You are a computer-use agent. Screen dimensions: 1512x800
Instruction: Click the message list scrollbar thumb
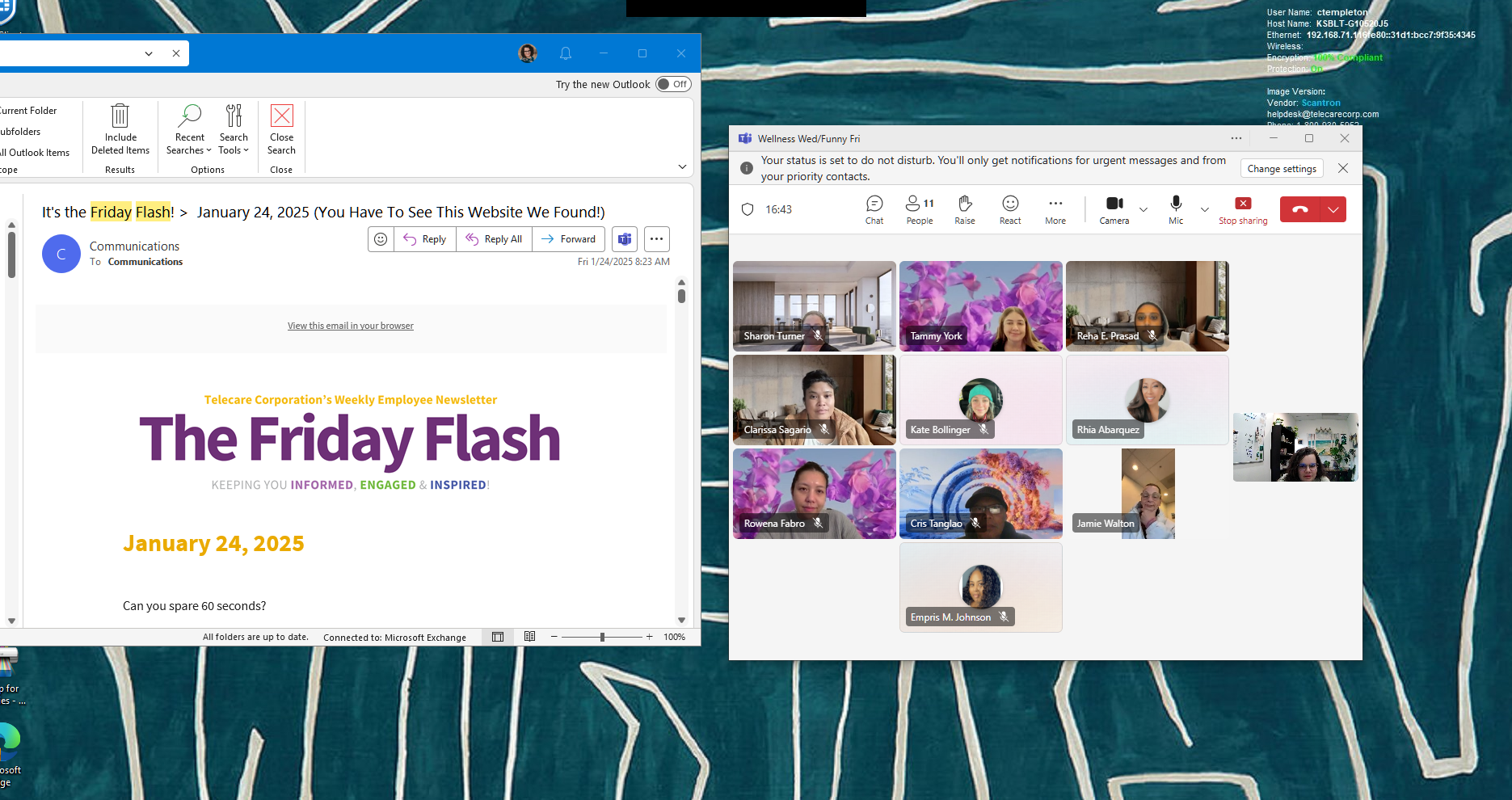(x=11, y=255)
